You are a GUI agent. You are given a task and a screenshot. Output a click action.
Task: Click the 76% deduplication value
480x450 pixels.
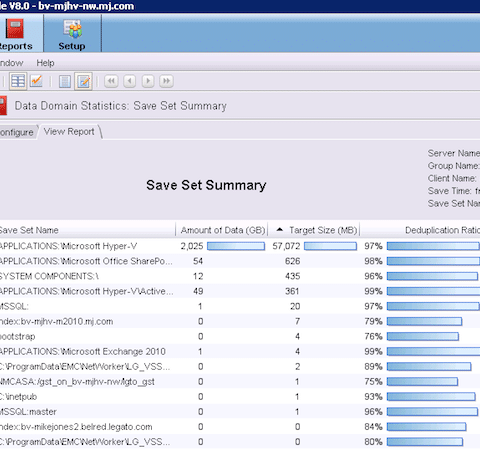tap(373, 336)
